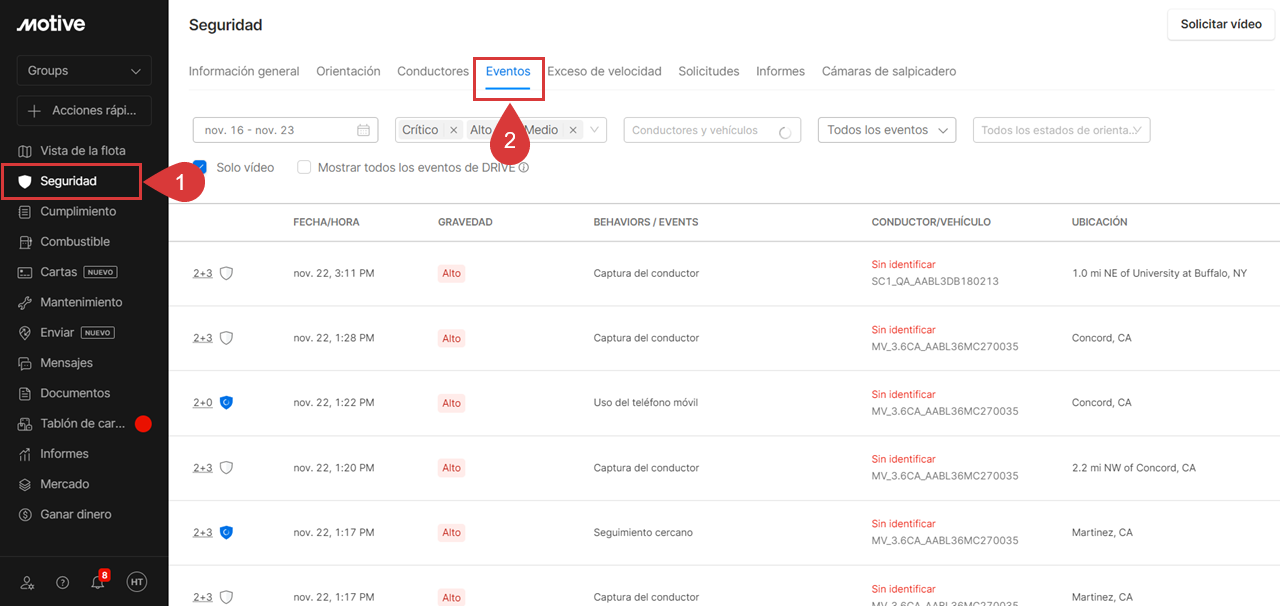
Task: Open HT user profile avatar
Action: click(x=137, y=582)
